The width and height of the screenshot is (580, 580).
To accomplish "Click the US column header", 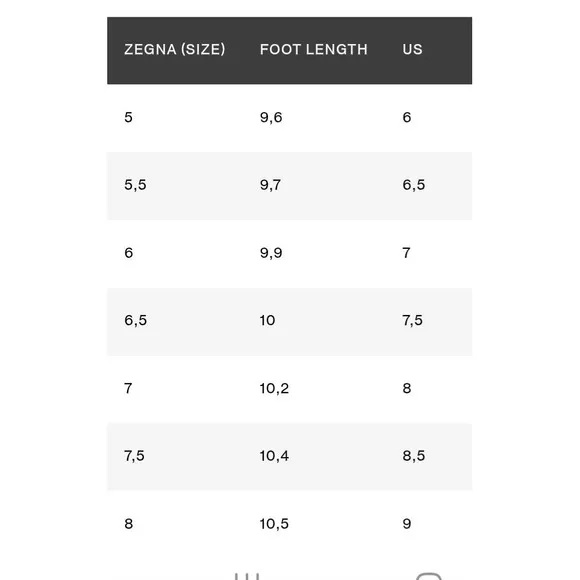I will point(412,49).
